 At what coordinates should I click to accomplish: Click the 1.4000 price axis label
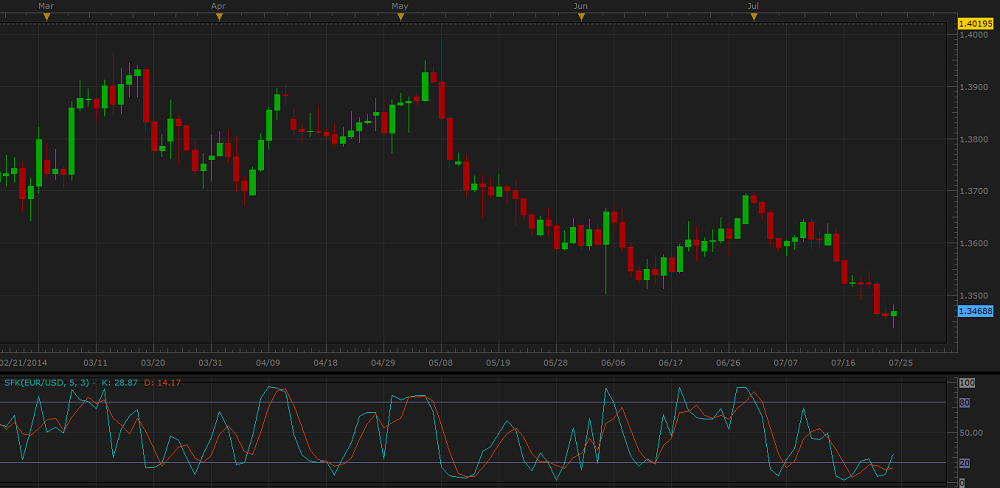pos(973,35)
